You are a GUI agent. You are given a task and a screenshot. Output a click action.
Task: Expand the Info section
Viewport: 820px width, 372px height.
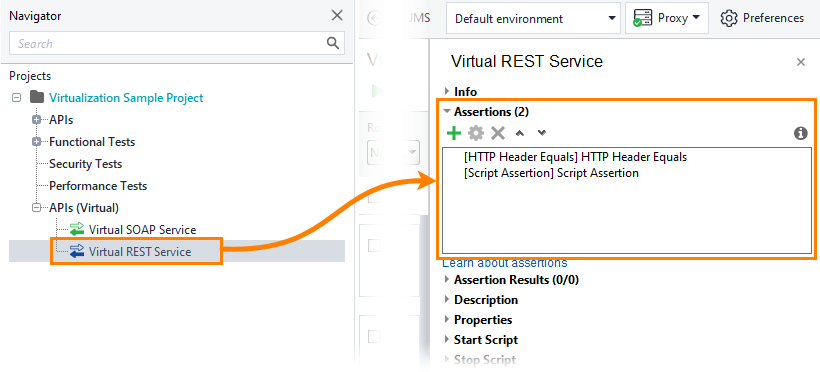click(446, 92)
